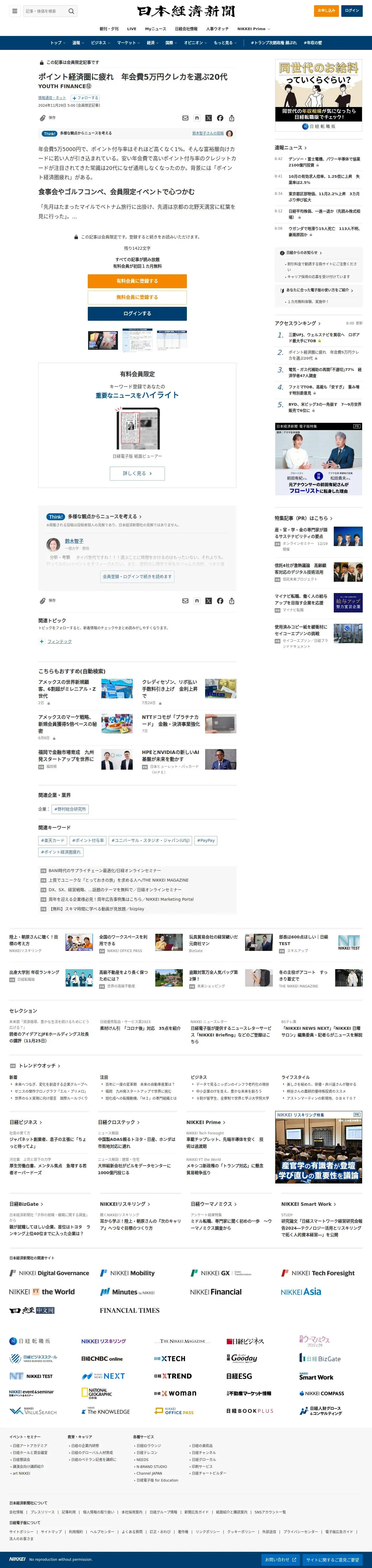
Task: Open the NIKKEI COMPASS logo link
Action: (322, 1393)
